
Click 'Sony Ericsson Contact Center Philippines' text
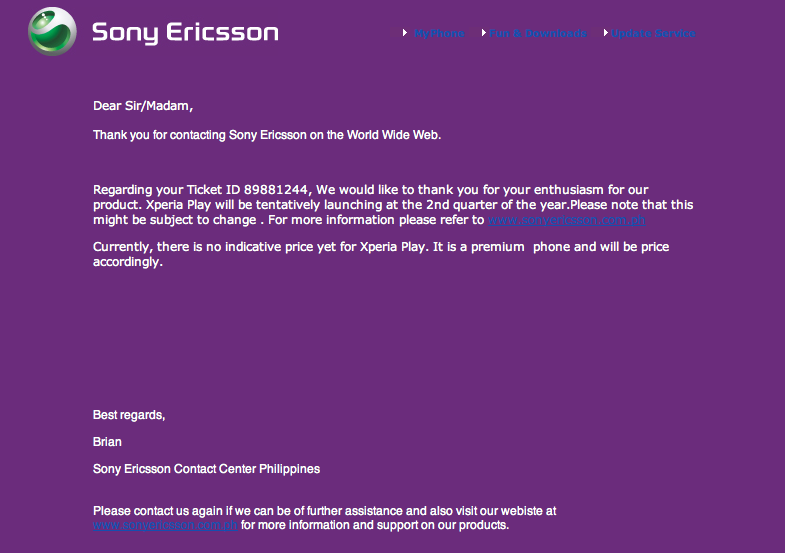pyautogui.click(x=206, y=469)
